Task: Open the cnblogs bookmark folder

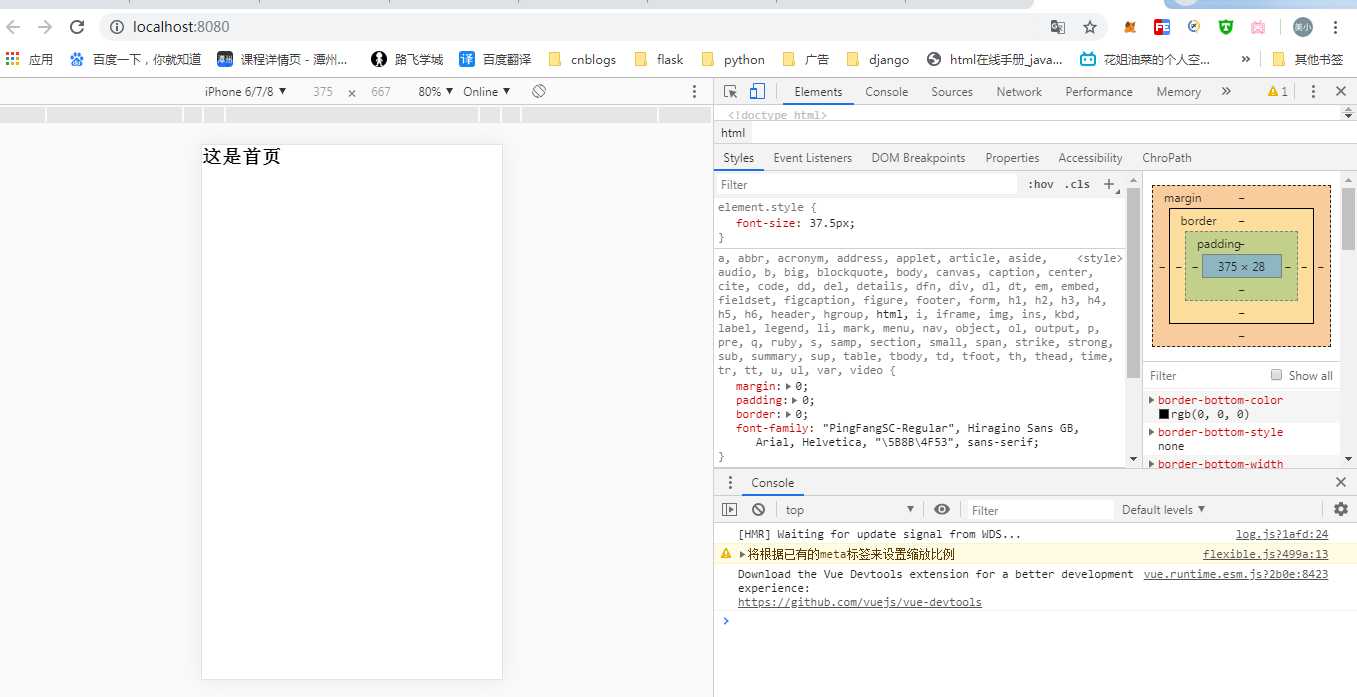Action: [582, 59]
